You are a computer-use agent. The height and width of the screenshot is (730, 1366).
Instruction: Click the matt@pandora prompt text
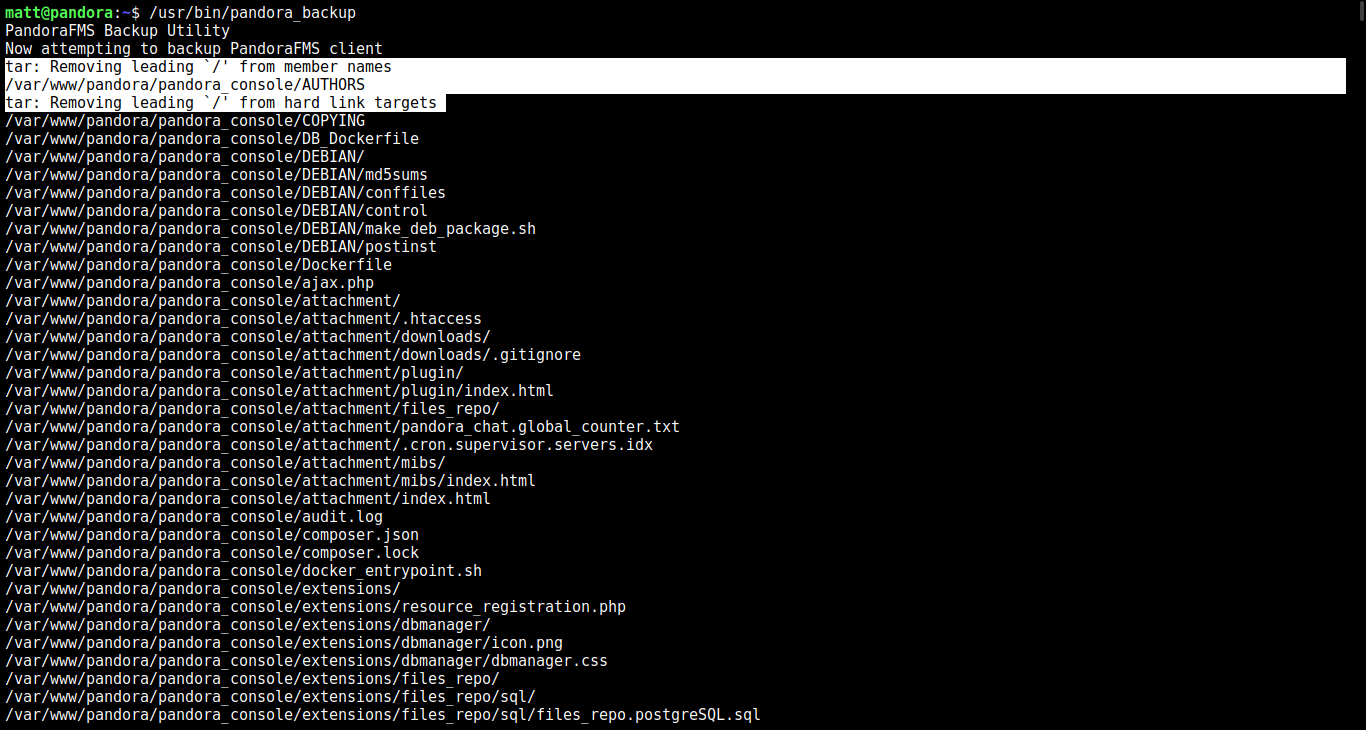(59, 13)
